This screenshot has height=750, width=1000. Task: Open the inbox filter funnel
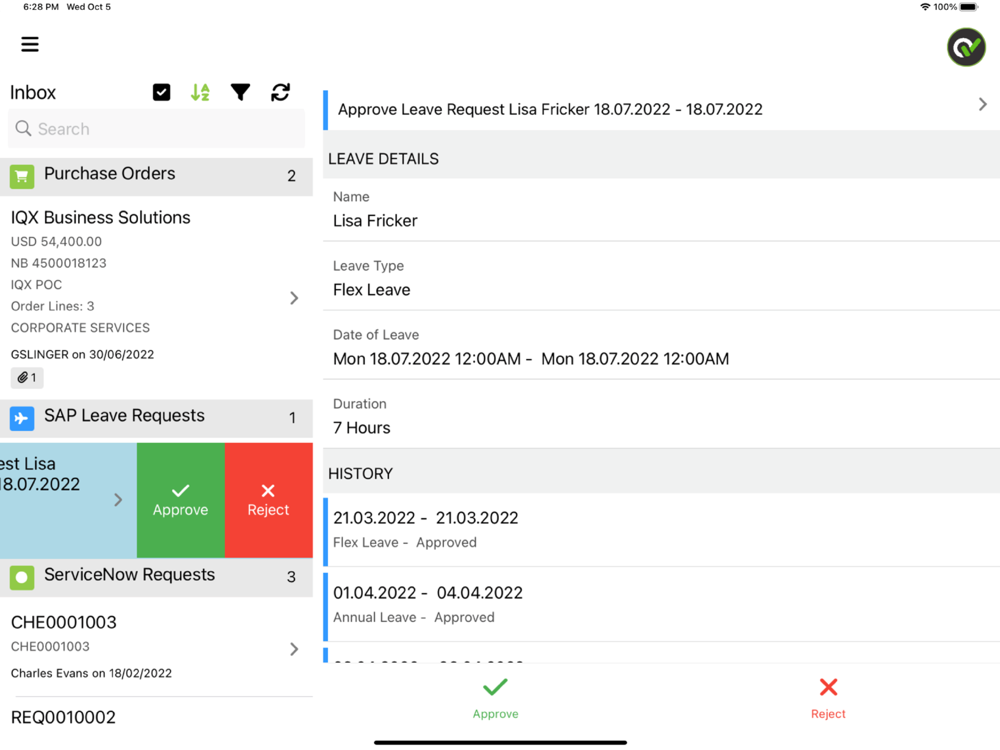[x=240, y=92]
